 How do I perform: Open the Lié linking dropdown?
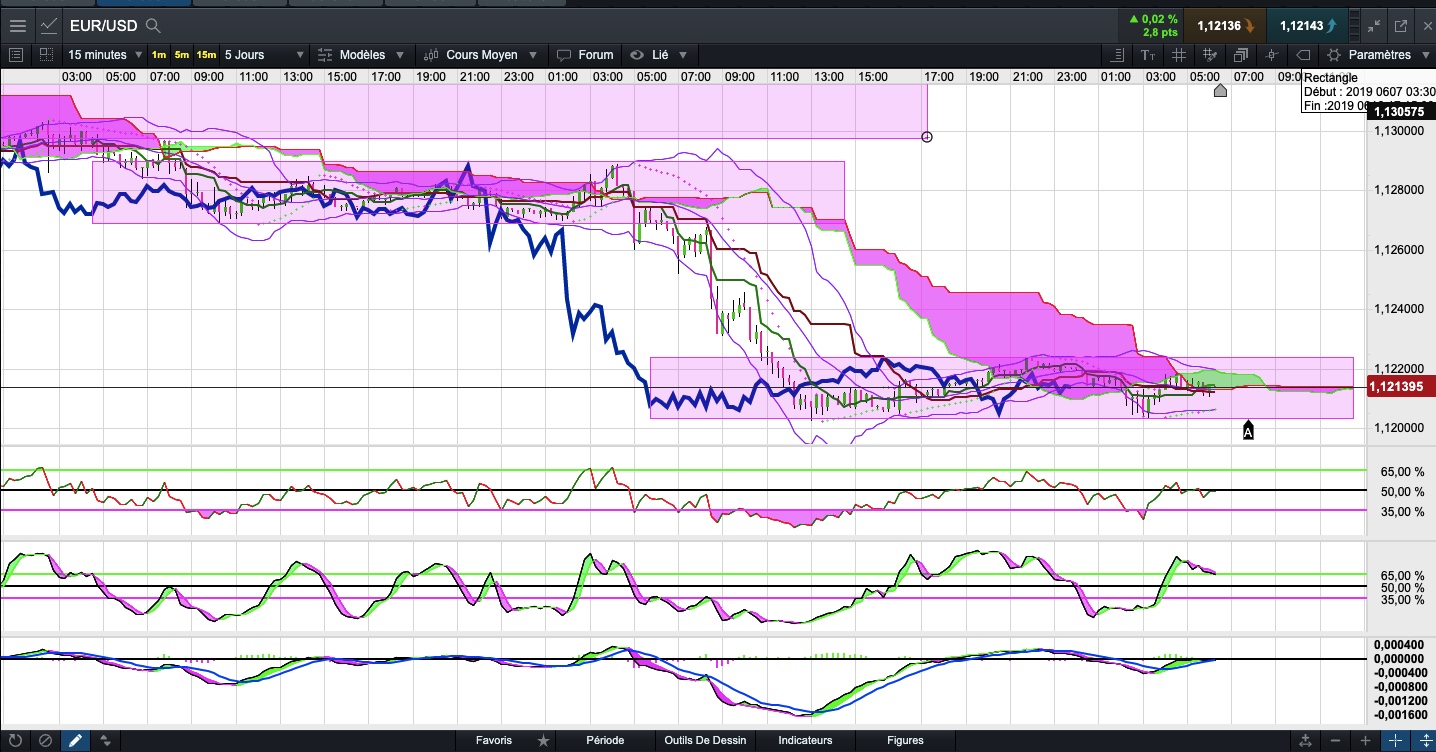[x=660, y=55]
